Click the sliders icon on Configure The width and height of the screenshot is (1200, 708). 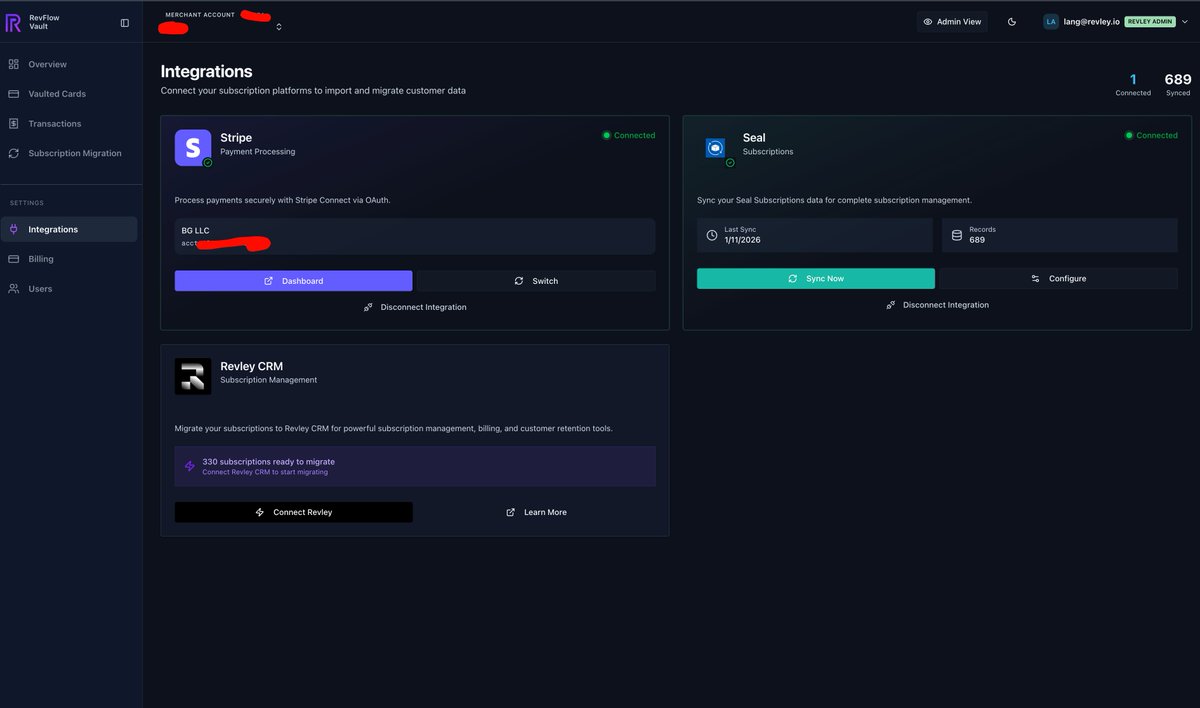coord(1035,279)
